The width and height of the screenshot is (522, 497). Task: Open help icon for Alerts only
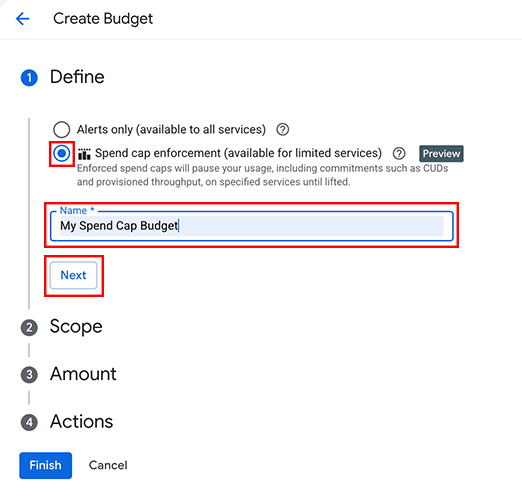(282, 129)
